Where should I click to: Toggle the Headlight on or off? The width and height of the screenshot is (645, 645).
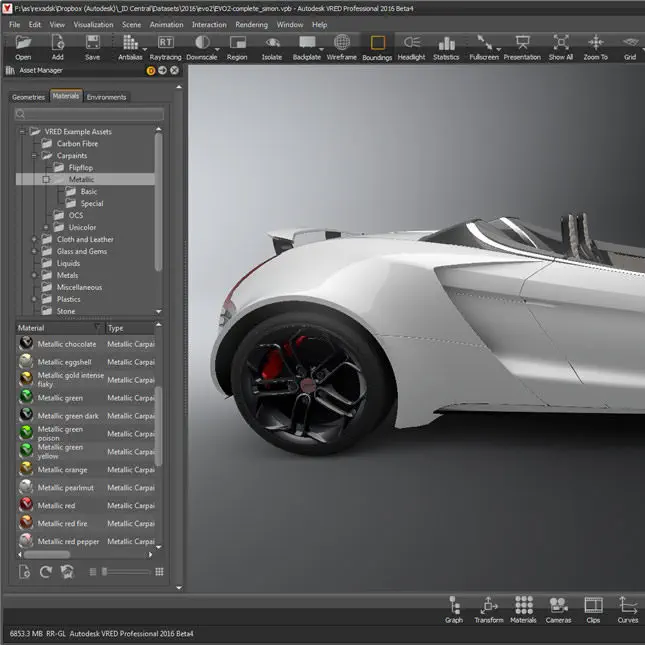(411, 44)
